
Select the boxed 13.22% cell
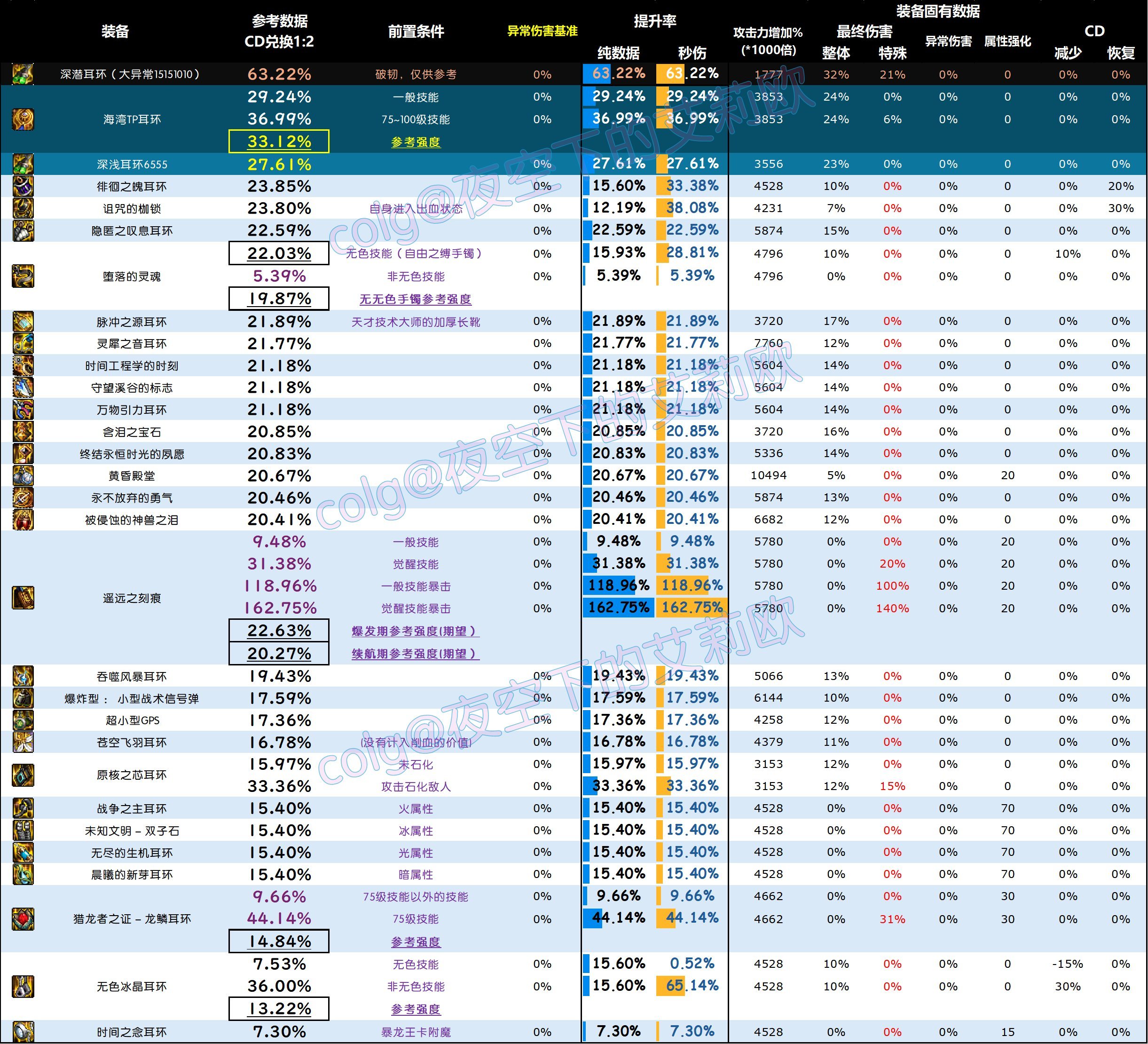[x=279, y=1009]
